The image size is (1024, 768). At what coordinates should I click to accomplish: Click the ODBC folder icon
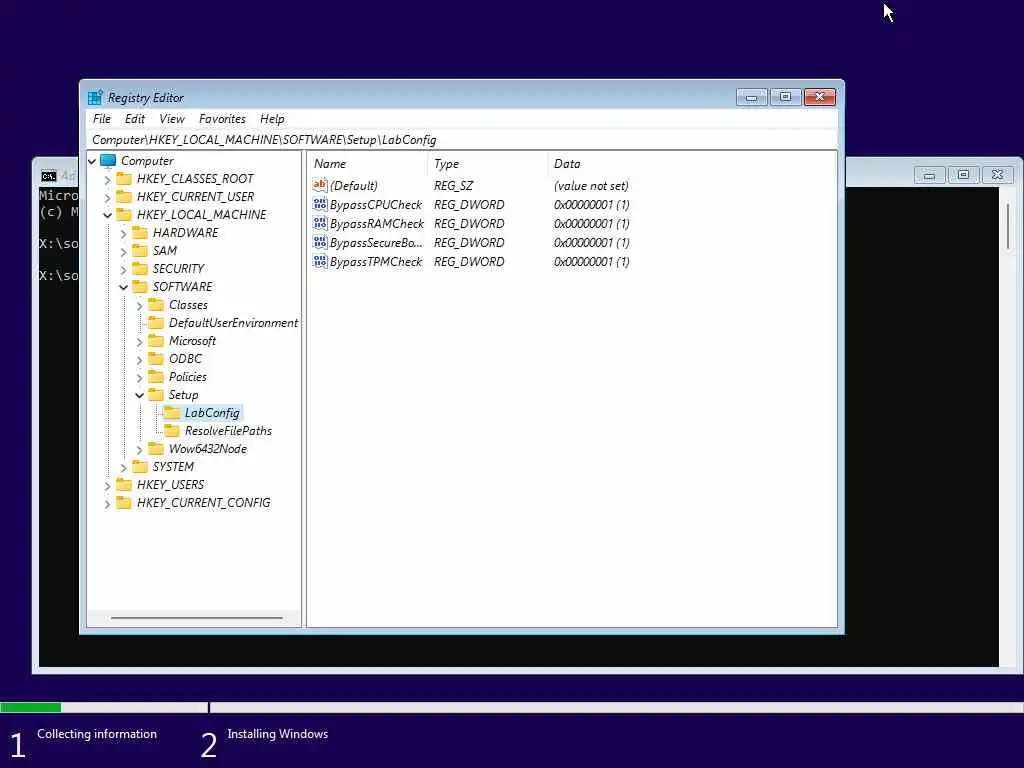[x=156, y=359]
